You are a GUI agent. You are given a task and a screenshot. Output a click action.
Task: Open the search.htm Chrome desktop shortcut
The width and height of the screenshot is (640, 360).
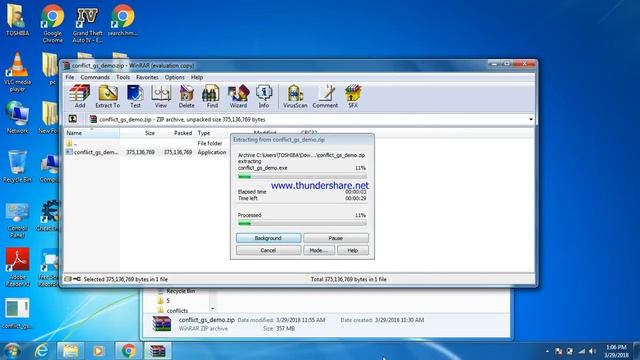point(123,20)
